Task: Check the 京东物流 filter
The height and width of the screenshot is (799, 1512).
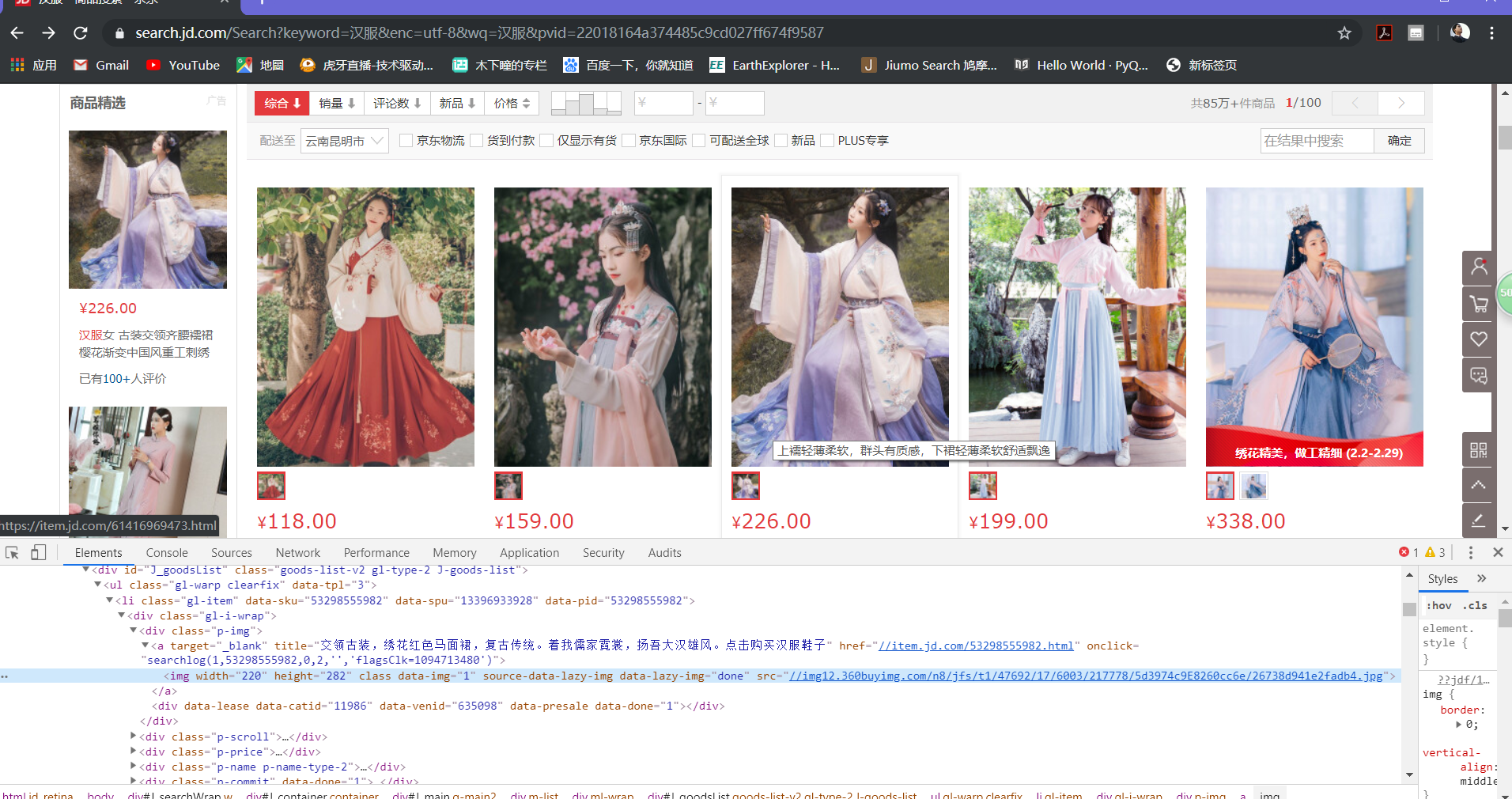Action: (x=406, y=141)
